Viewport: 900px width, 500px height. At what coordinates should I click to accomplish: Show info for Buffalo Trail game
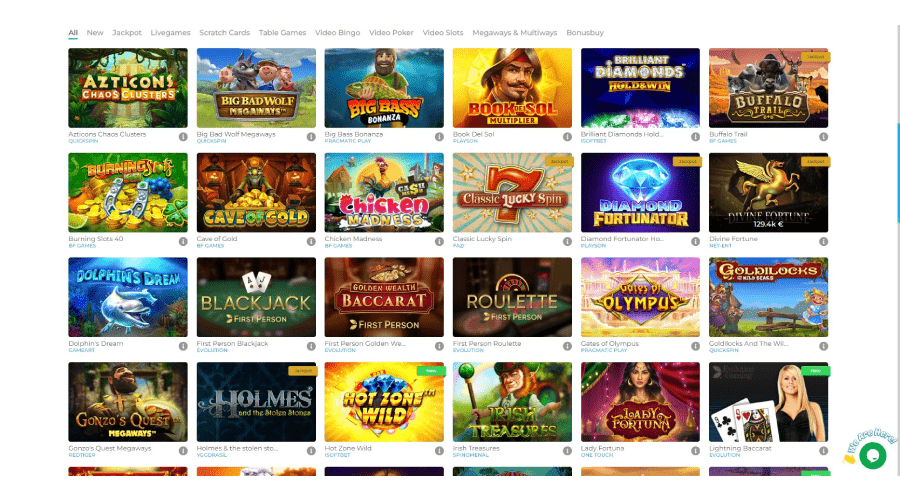coord(823,137)
